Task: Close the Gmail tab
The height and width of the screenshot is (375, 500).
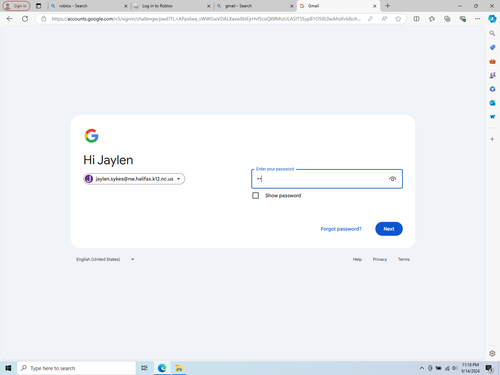Action: coord(375,6)
